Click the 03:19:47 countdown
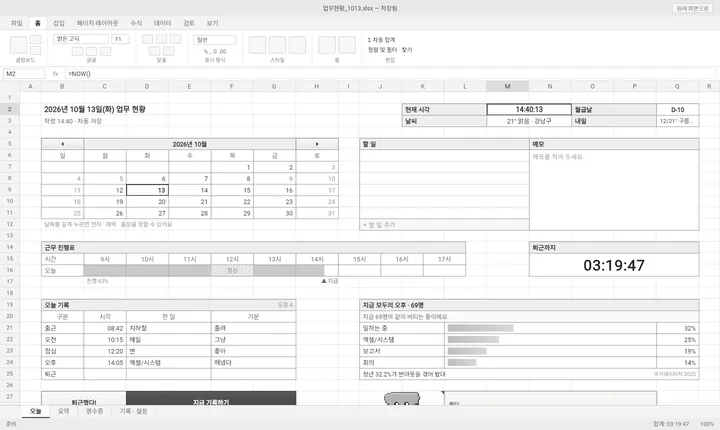This screenshot has height=430, width=720. tap(614, 265)
